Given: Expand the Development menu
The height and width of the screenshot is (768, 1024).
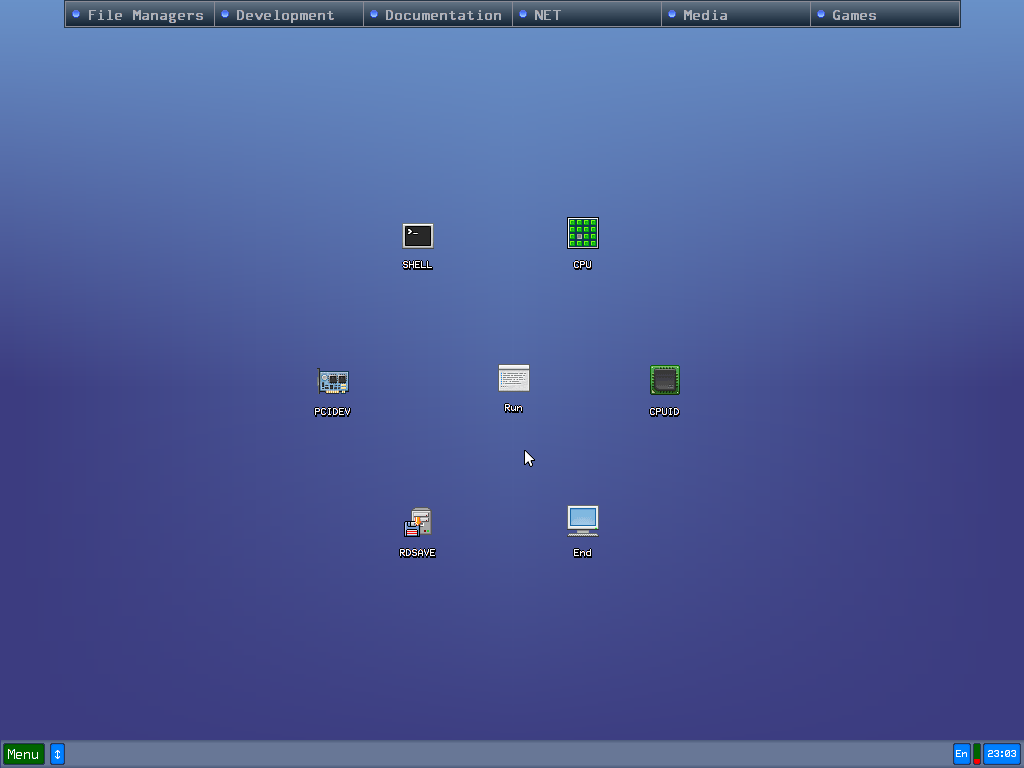Looking at the screenshot, I should pyautogui.click(x=285, y=15).
